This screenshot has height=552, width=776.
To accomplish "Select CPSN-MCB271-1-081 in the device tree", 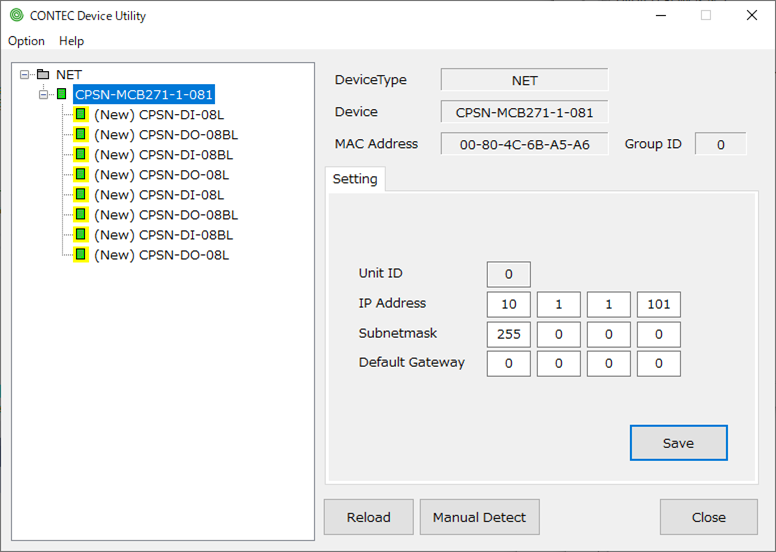I will pos(144,95).
